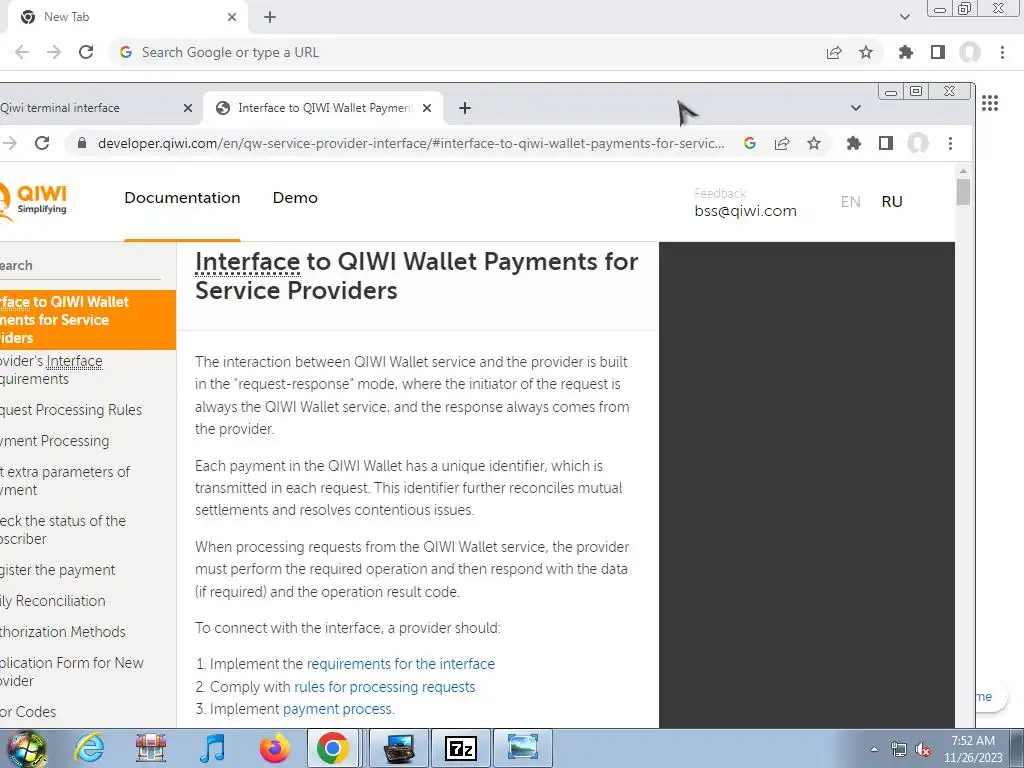Follow requirements for the interface link
Screen dimensions: 1024x768
401,664
